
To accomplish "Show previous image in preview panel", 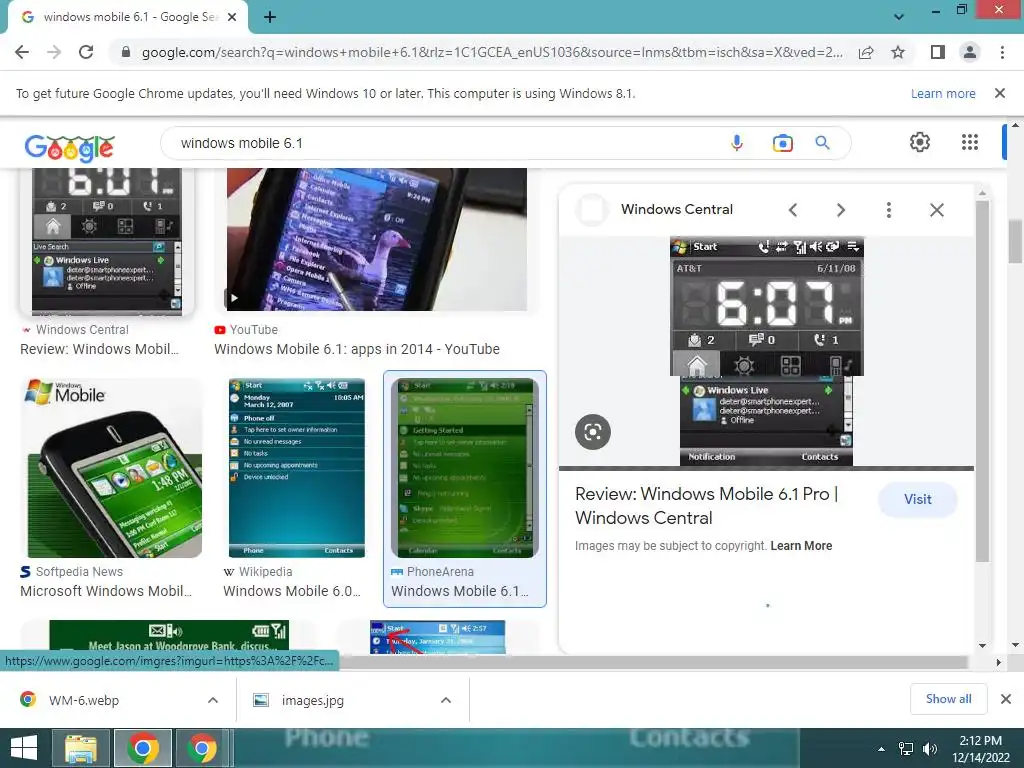I will 793,210.
